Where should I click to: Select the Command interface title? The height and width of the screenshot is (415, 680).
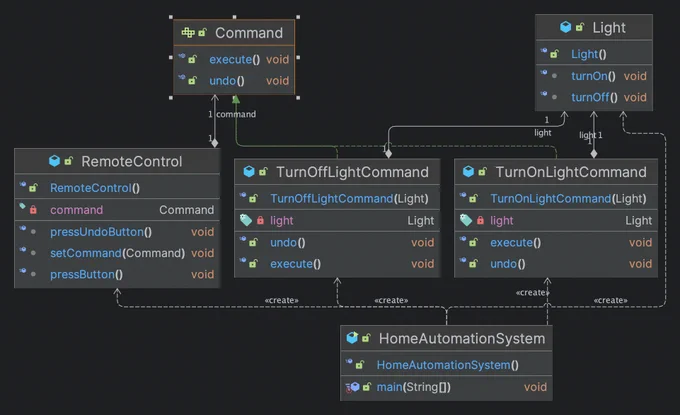pos(249,33)
